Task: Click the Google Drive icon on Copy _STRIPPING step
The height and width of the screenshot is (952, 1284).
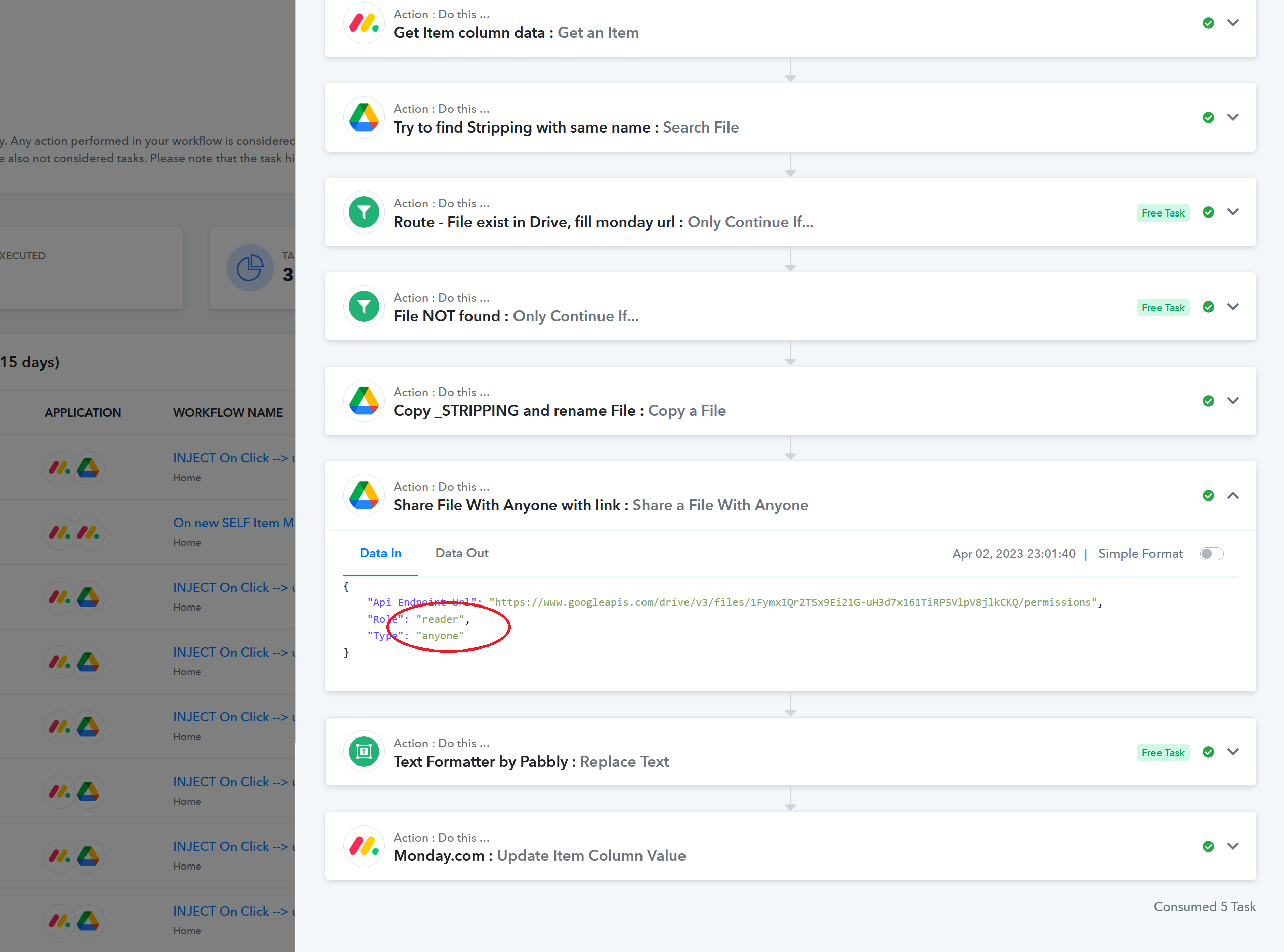Action: pyautogui.click(x=364, y=401)
